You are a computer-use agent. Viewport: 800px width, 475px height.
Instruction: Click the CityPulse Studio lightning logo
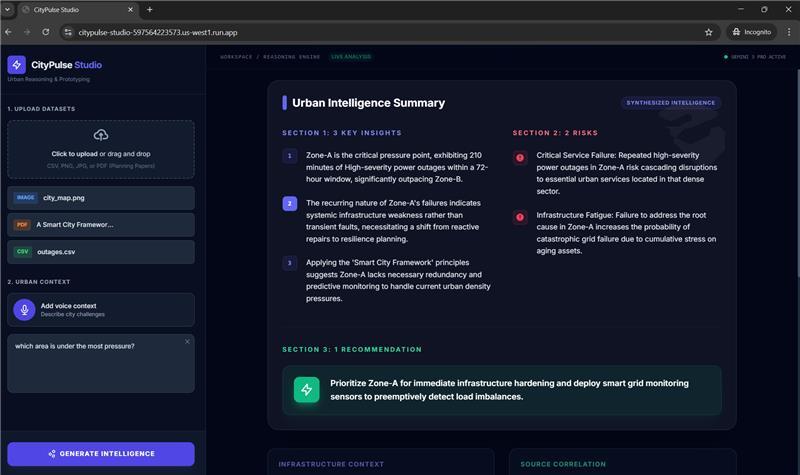(16, 65)
